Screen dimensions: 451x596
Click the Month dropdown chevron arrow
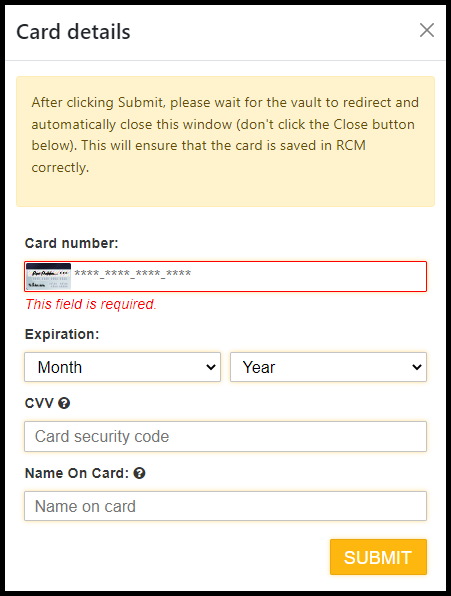click(211, 367)
